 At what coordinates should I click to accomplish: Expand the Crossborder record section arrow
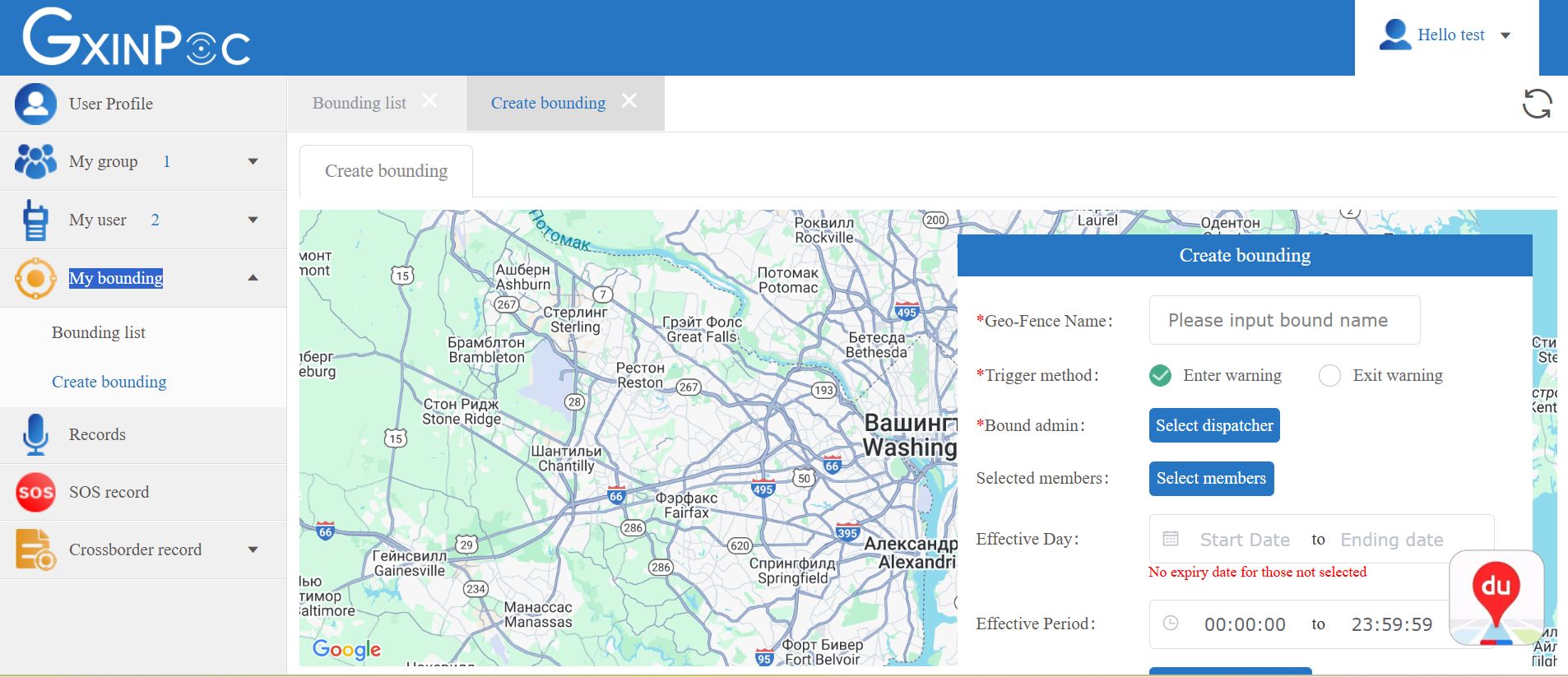pyautogui.click(x=253, y=549)
